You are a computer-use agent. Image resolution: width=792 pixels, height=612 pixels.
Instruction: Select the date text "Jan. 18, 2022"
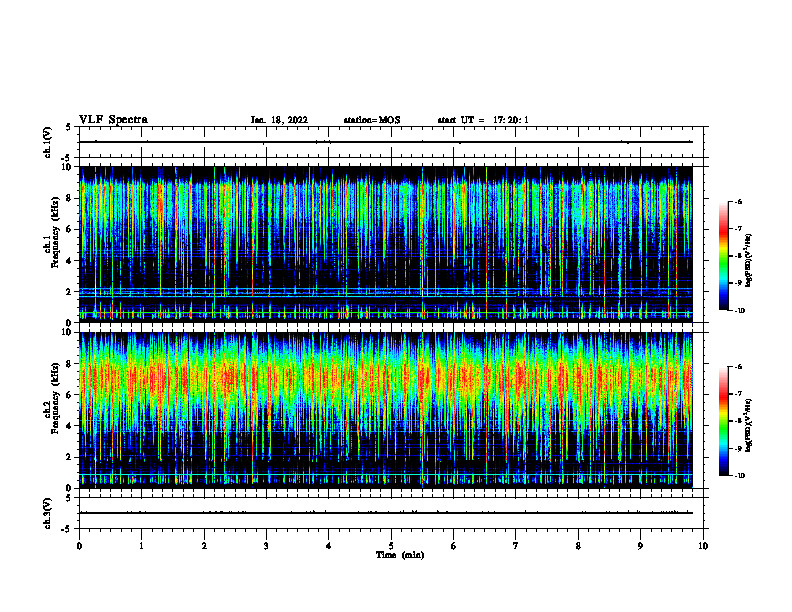[x=279, y=120]
